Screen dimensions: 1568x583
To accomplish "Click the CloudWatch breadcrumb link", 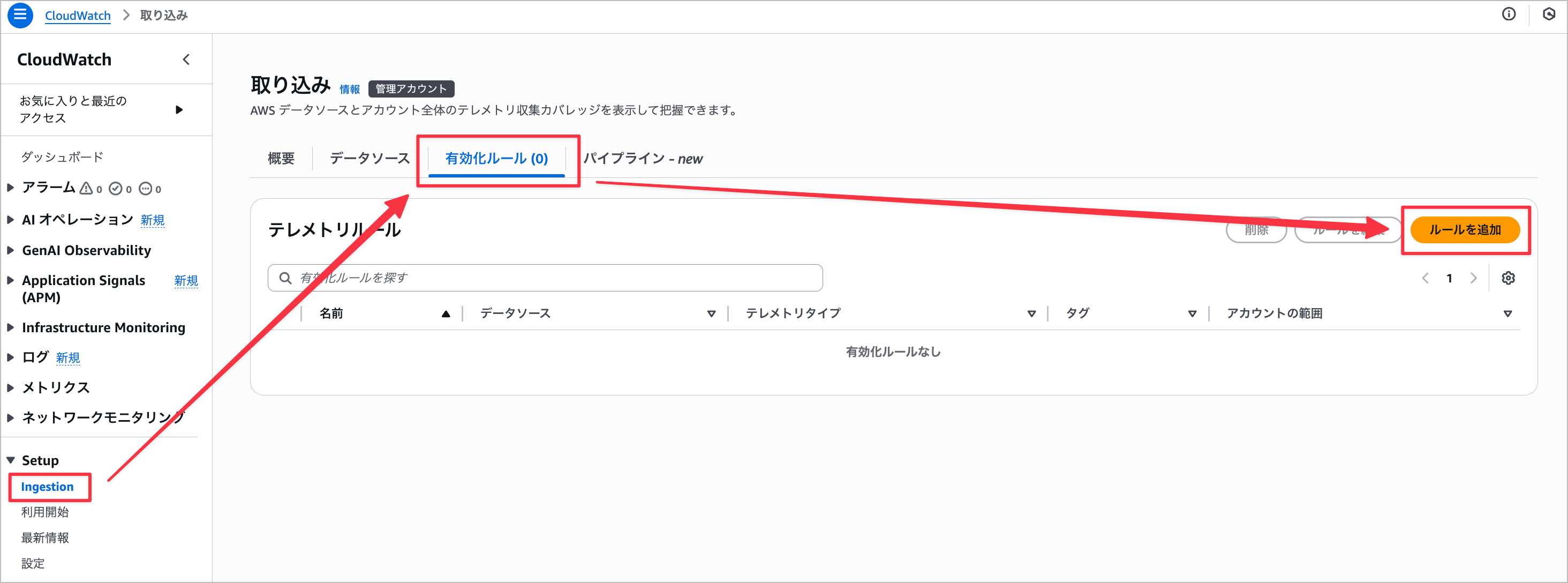I will pyautogui.click(x=77, y=15).
